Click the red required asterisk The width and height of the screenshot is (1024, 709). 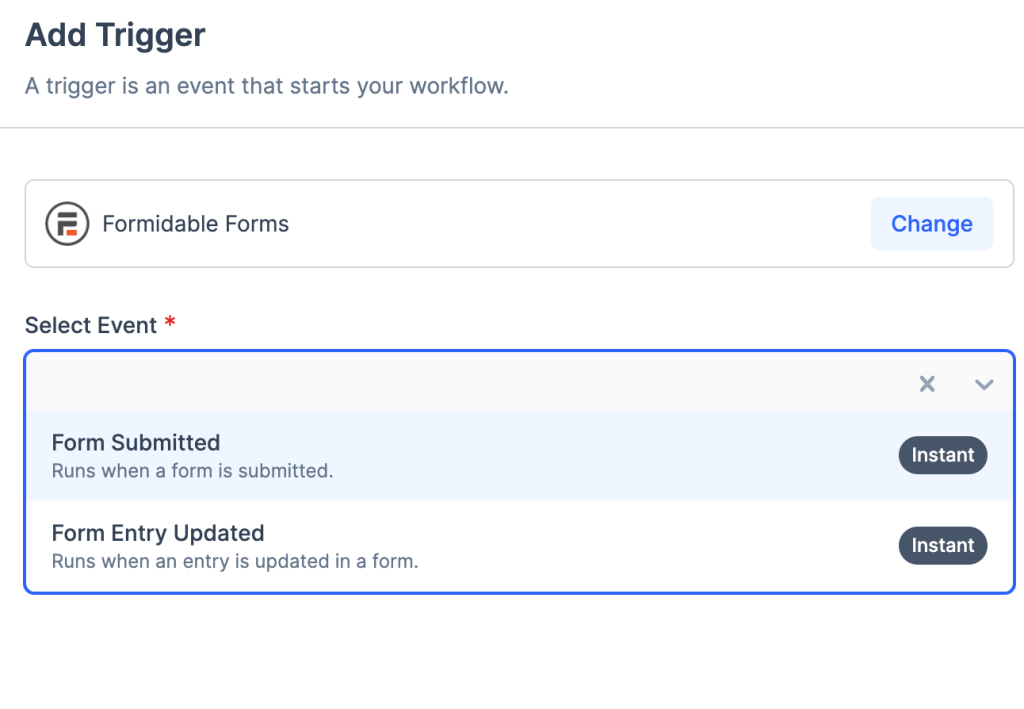point(170,323)
